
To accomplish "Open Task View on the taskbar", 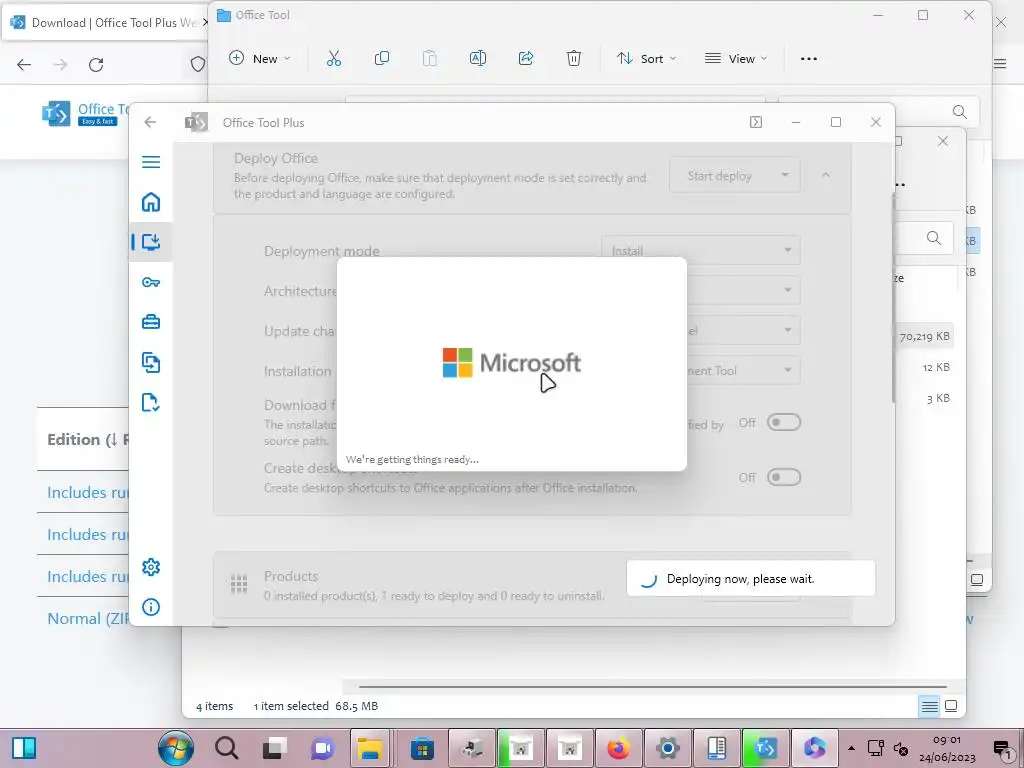I will [274, 748].
